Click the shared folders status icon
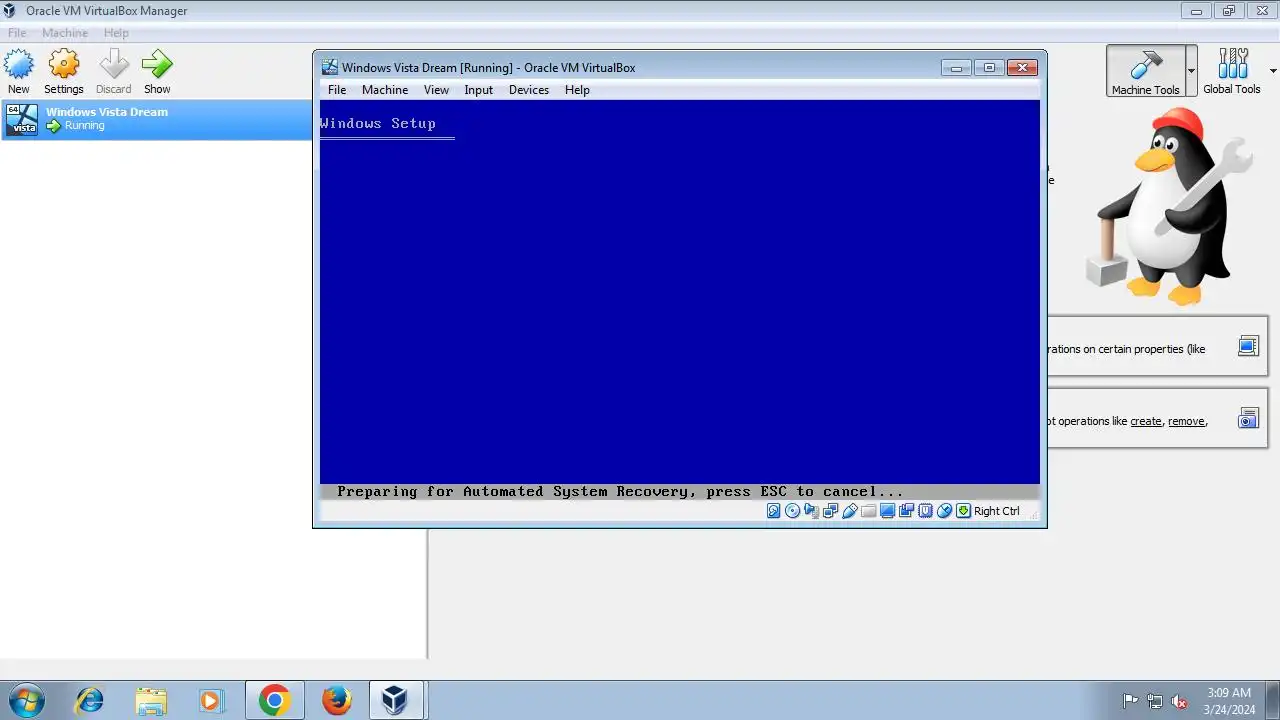The width and height of the screenshot is (1280, 720). pyautogui.click(x=868, y=511)
